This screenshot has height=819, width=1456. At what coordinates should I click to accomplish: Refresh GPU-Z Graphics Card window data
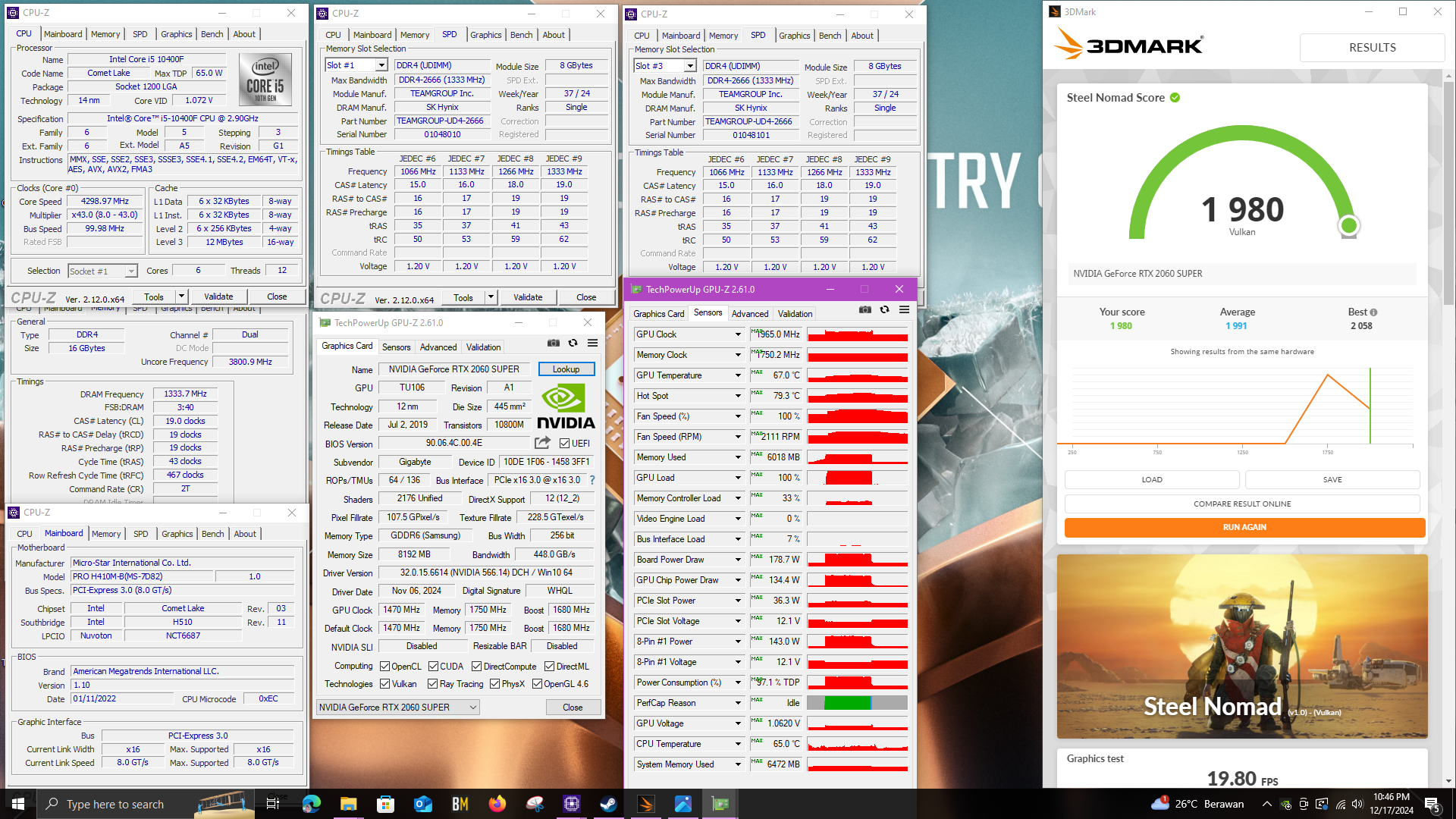(573, 344)
